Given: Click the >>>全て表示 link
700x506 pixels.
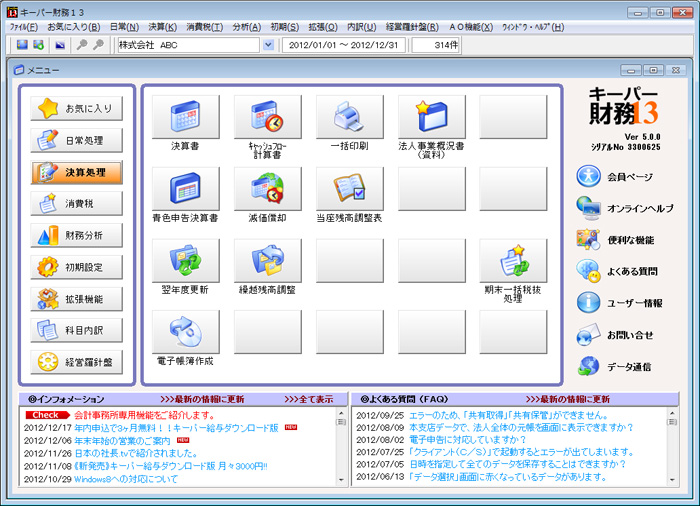Looking at the screenshot, I should pos(308,399).
